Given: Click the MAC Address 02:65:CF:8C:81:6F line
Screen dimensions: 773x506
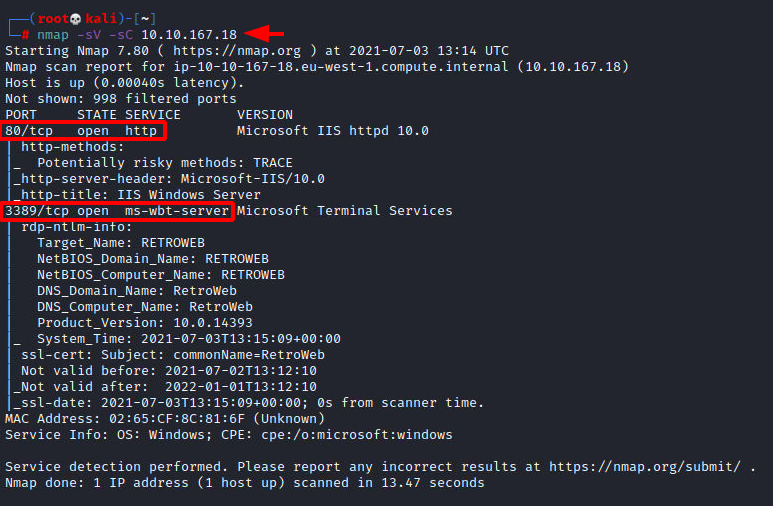Looking at the screenshot, I should (x=165, y=419).
